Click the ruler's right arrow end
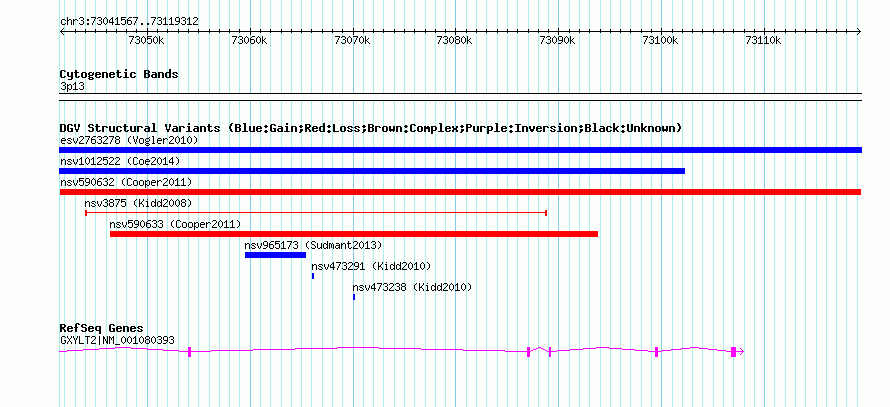This screenshot has height=407, width=890. pos(859,31)
